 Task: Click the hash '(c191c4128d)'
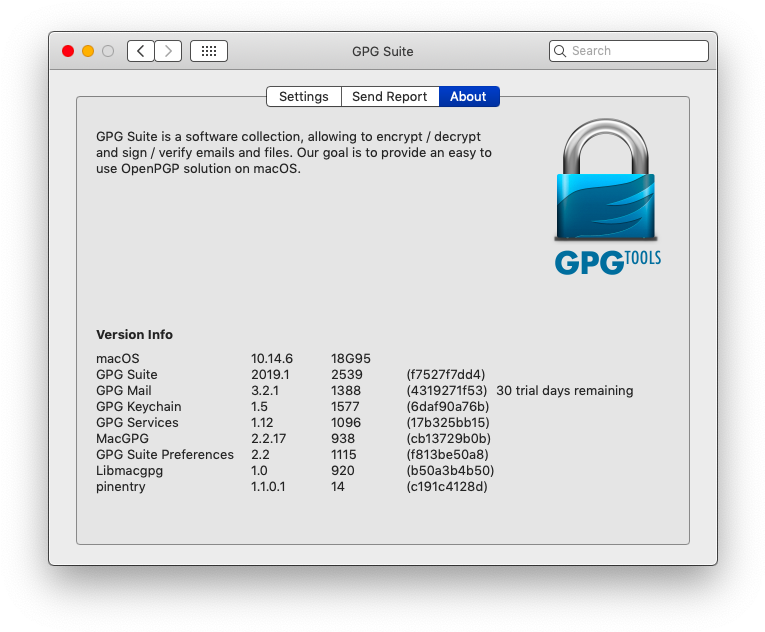click(447, 487)
